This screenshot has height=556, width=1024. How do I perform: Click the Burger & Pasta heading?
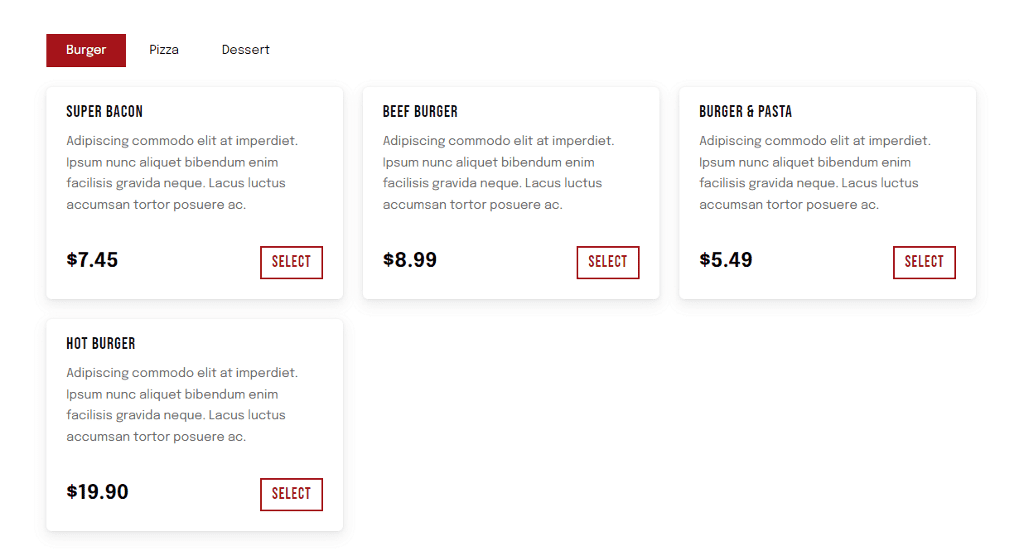745,112
